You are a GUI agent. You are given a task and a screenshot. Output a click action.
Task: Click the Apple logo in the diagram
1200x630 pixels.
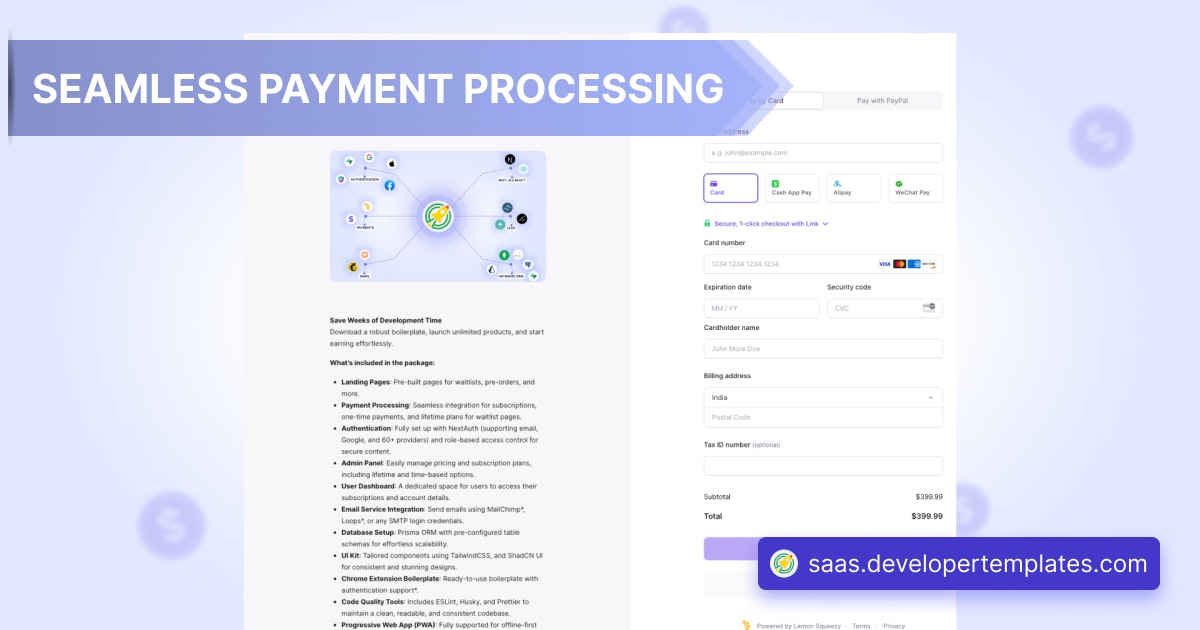[x=392, y=163]
